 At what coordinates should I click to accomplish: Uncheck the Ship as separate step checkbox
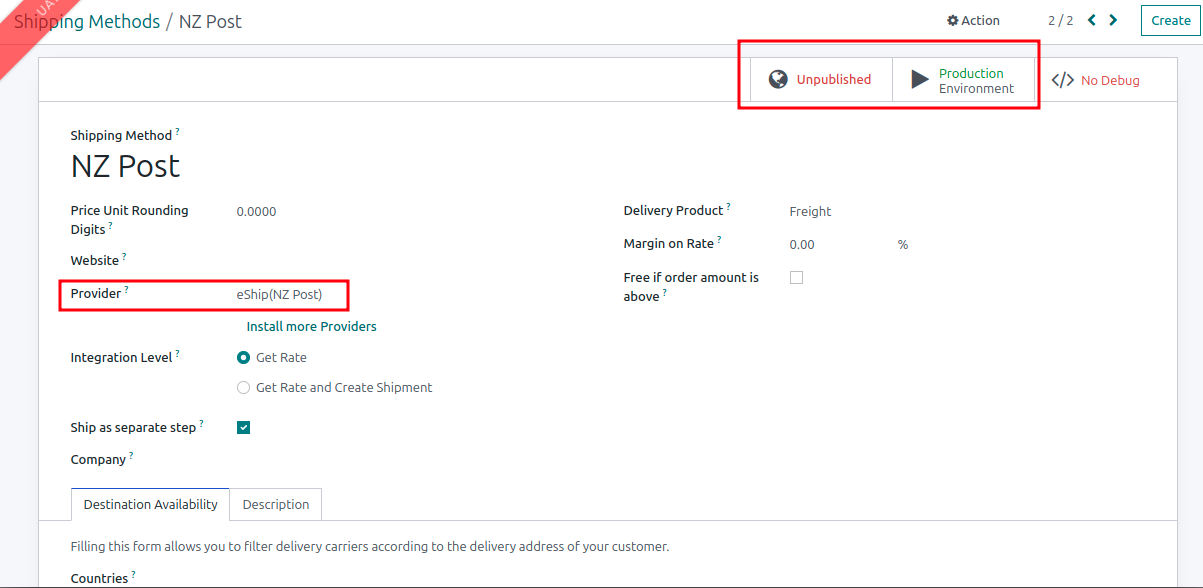tap(243, 428)
